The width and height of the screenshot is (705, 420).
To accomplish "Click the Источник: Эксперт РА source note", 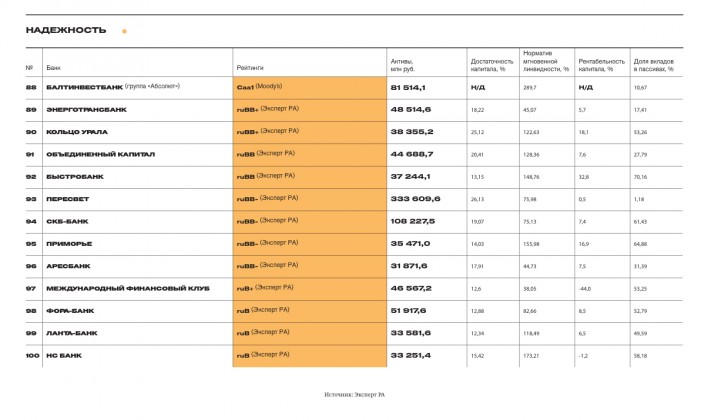I will (x=355, y=396).
